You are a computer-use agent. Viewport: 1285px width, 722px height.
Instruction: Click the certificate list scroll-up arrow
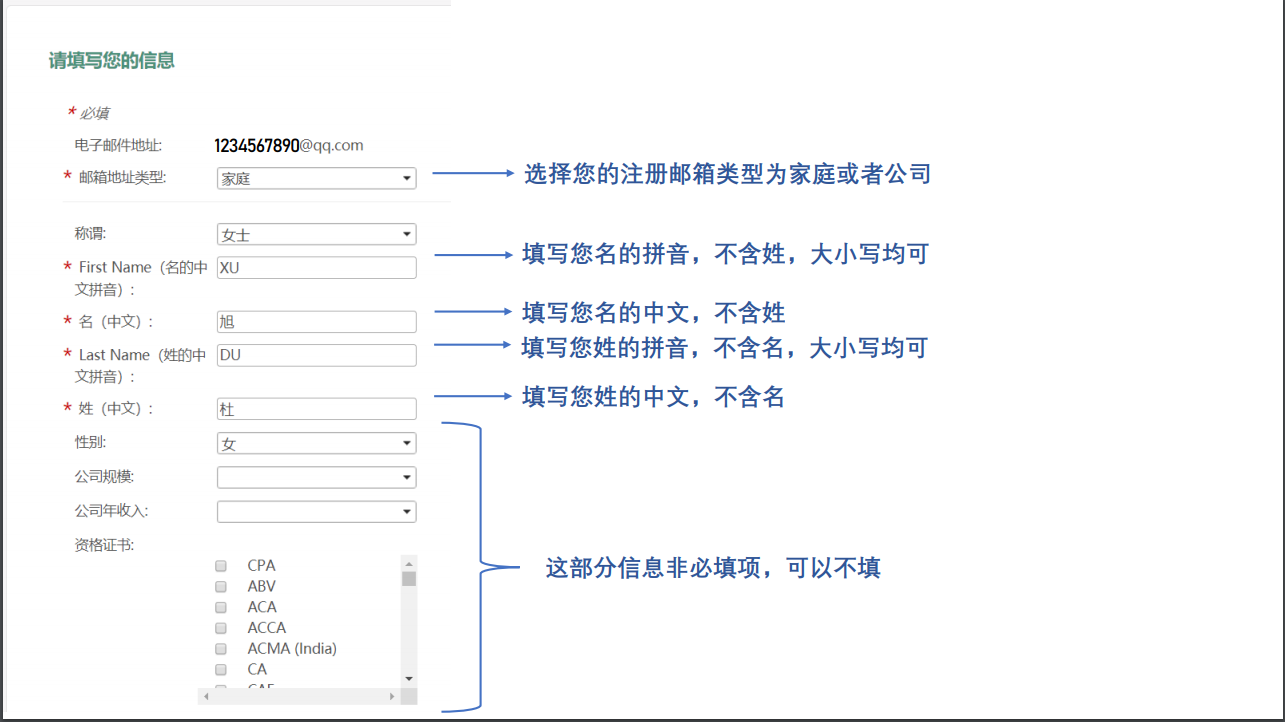(x=409, y=563)
